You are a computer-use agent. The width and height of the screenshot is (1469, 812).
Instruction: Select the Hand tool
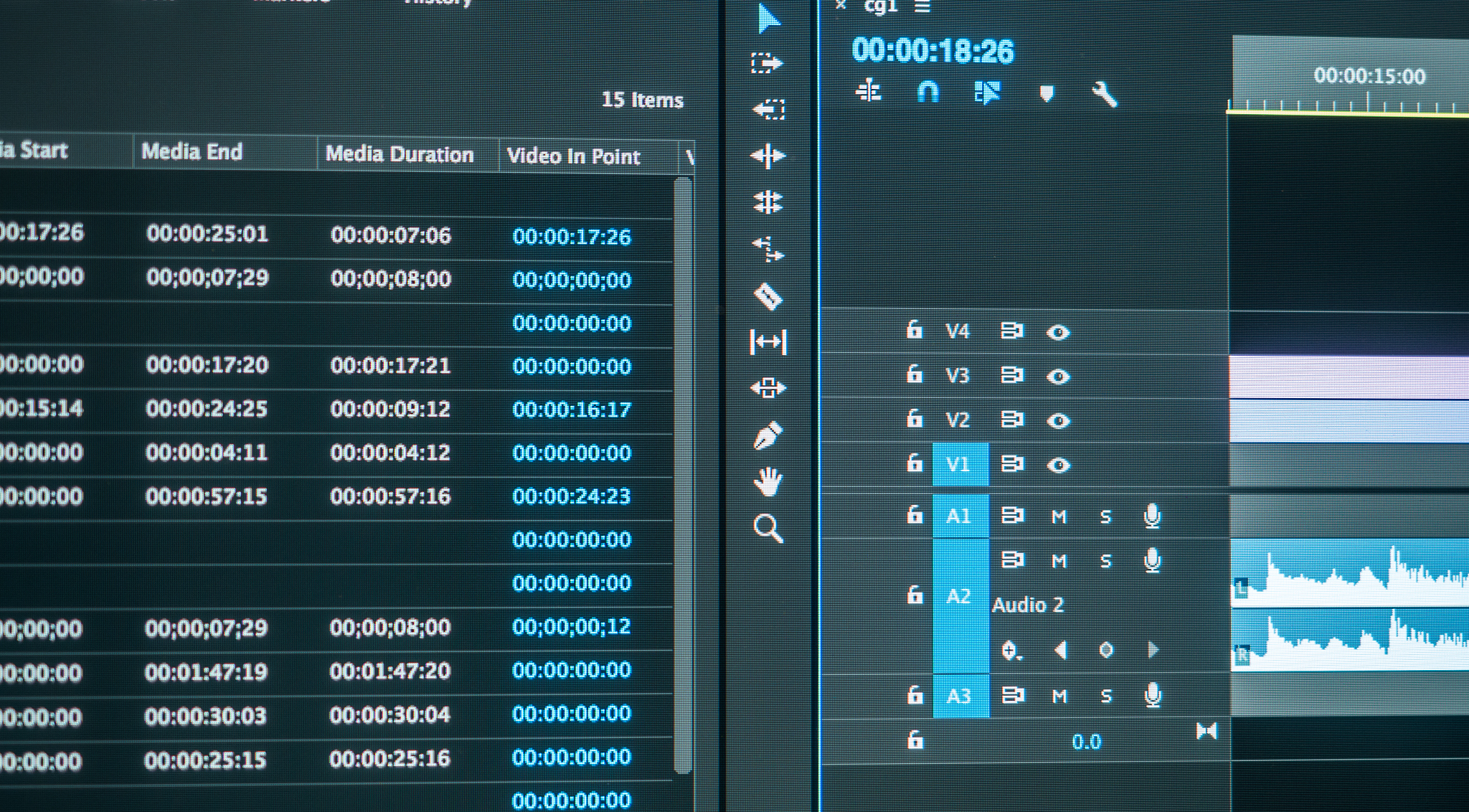(767, 481)
